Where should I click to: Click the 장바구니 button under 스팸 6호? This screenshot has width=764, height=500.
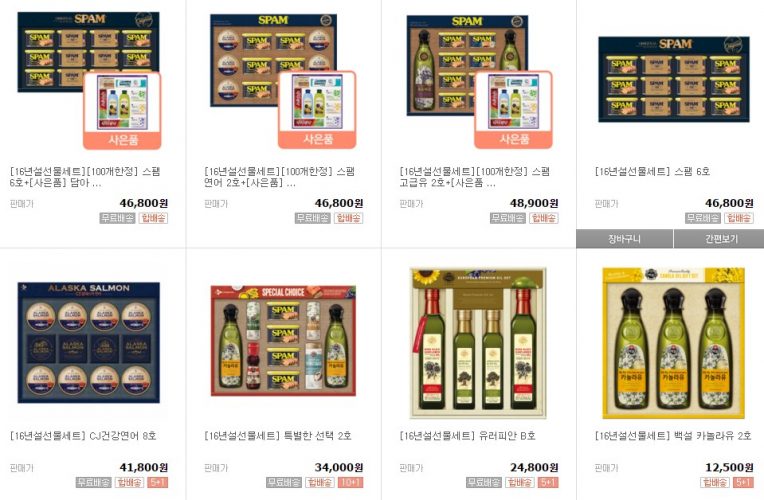point(625,239)
